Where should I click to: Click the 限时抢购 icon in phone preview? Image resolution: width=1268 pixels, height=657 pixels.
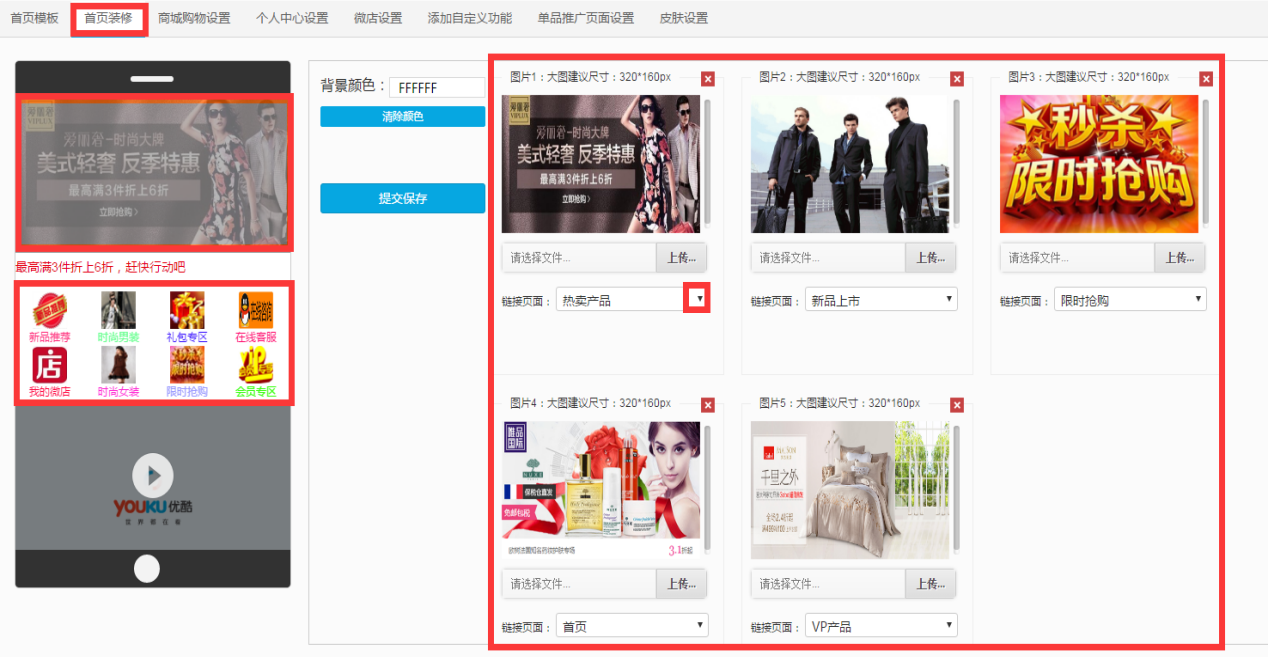(187, 365)
